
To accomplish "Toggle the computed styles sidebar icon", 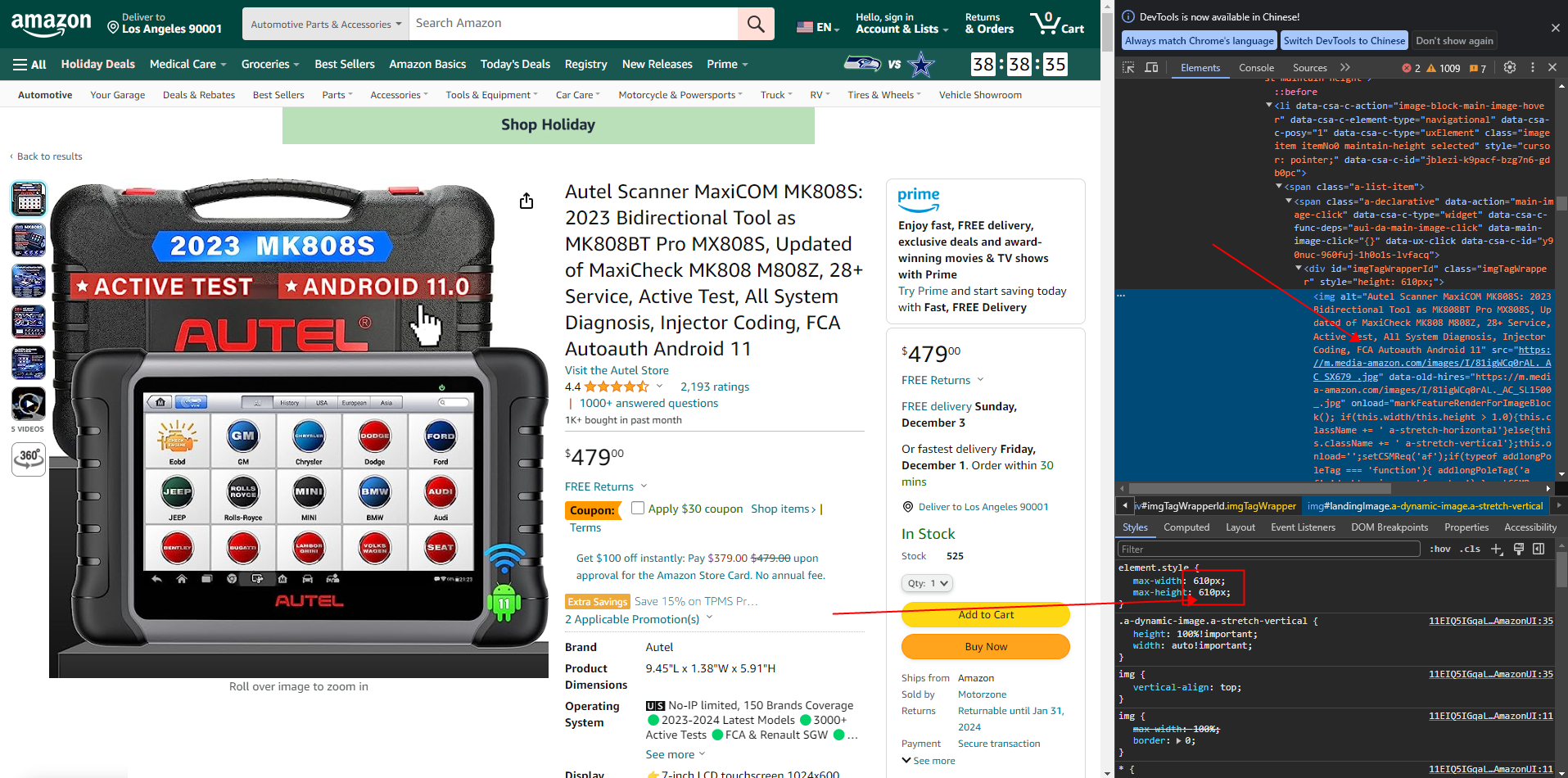I will click(1539, 549).
